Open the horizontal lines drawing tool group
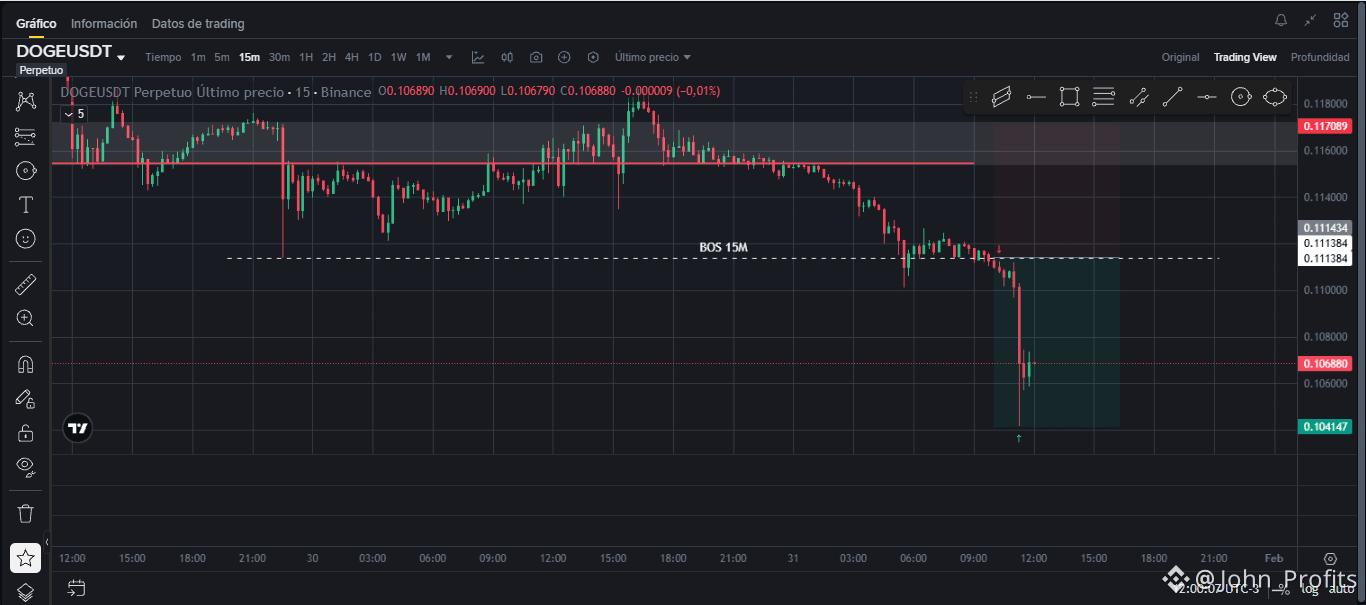This screenshot has height=605, width=1366. (x=26, y=136)
